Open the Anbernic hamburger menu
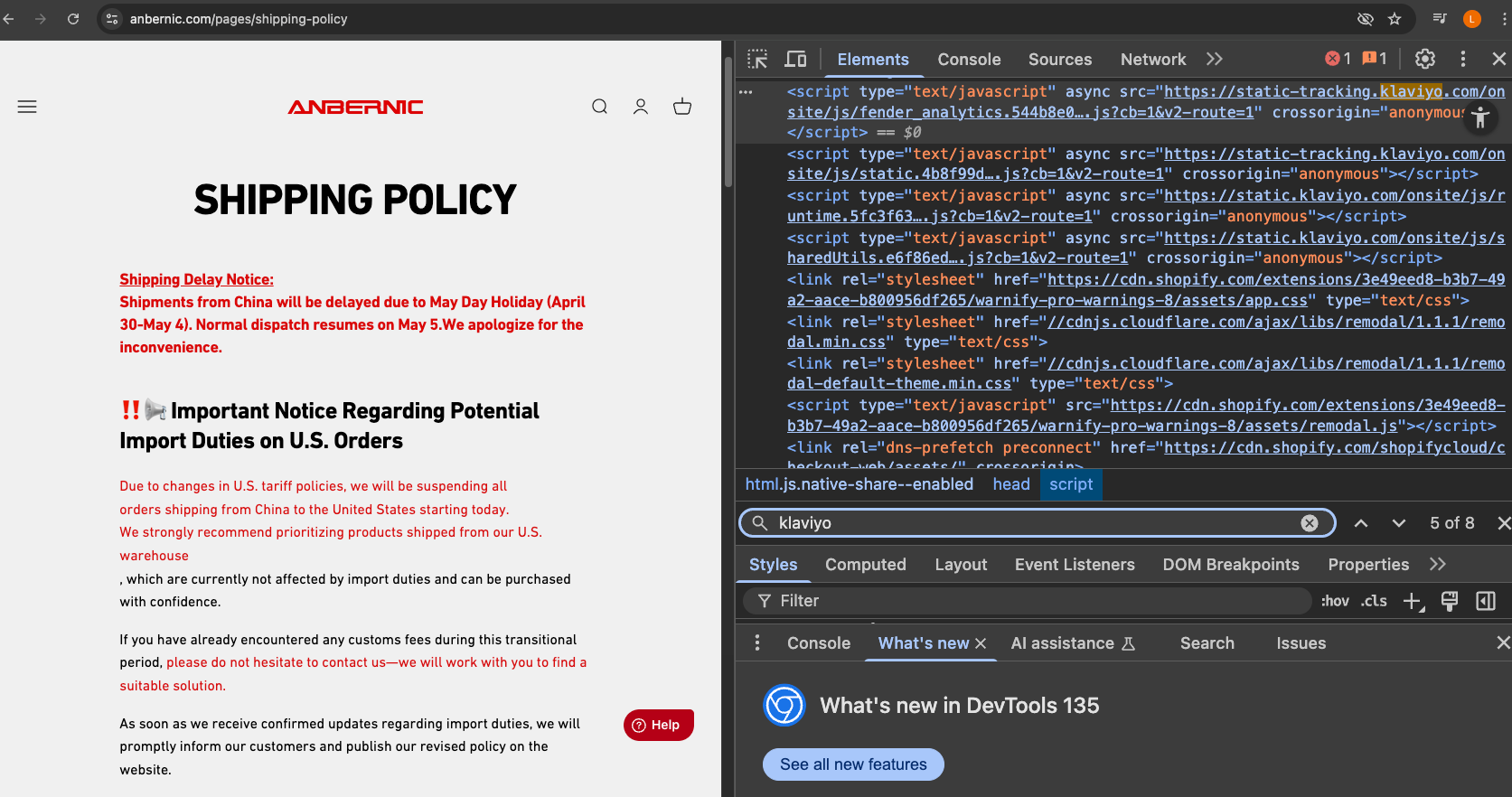 click(27, 107)
